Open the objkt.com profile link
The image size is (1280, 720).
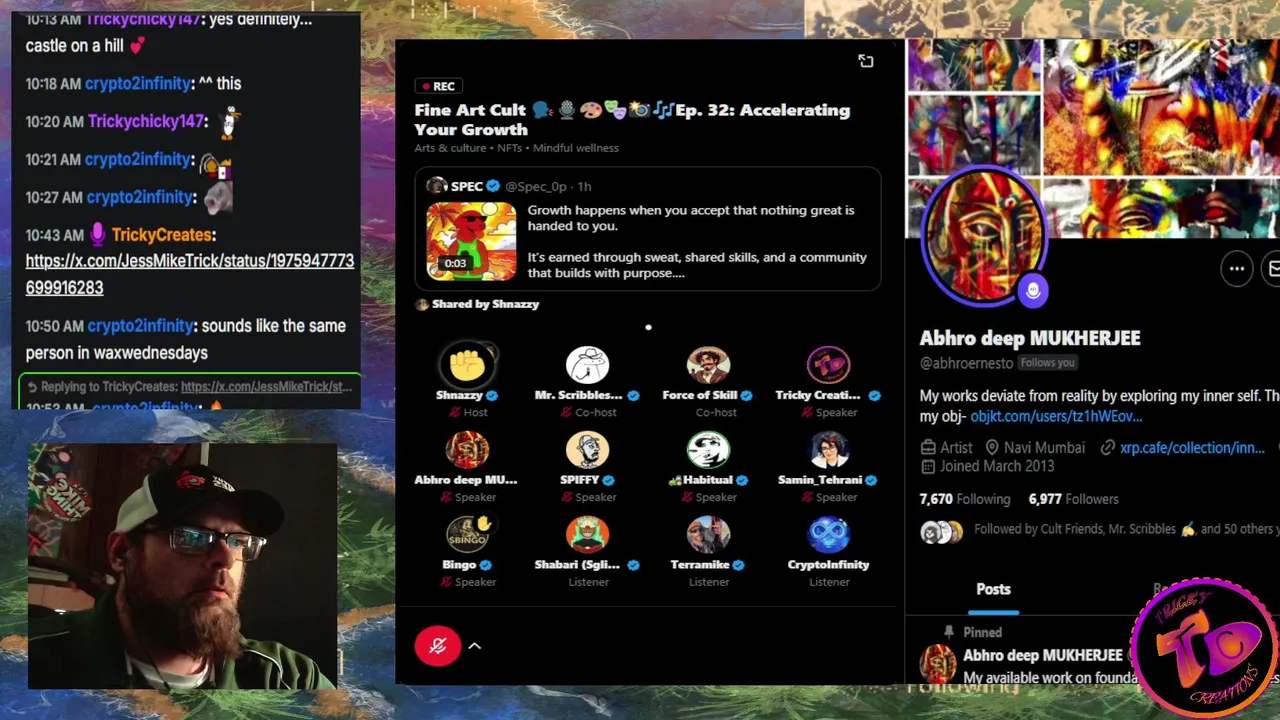pos(1056,416)
